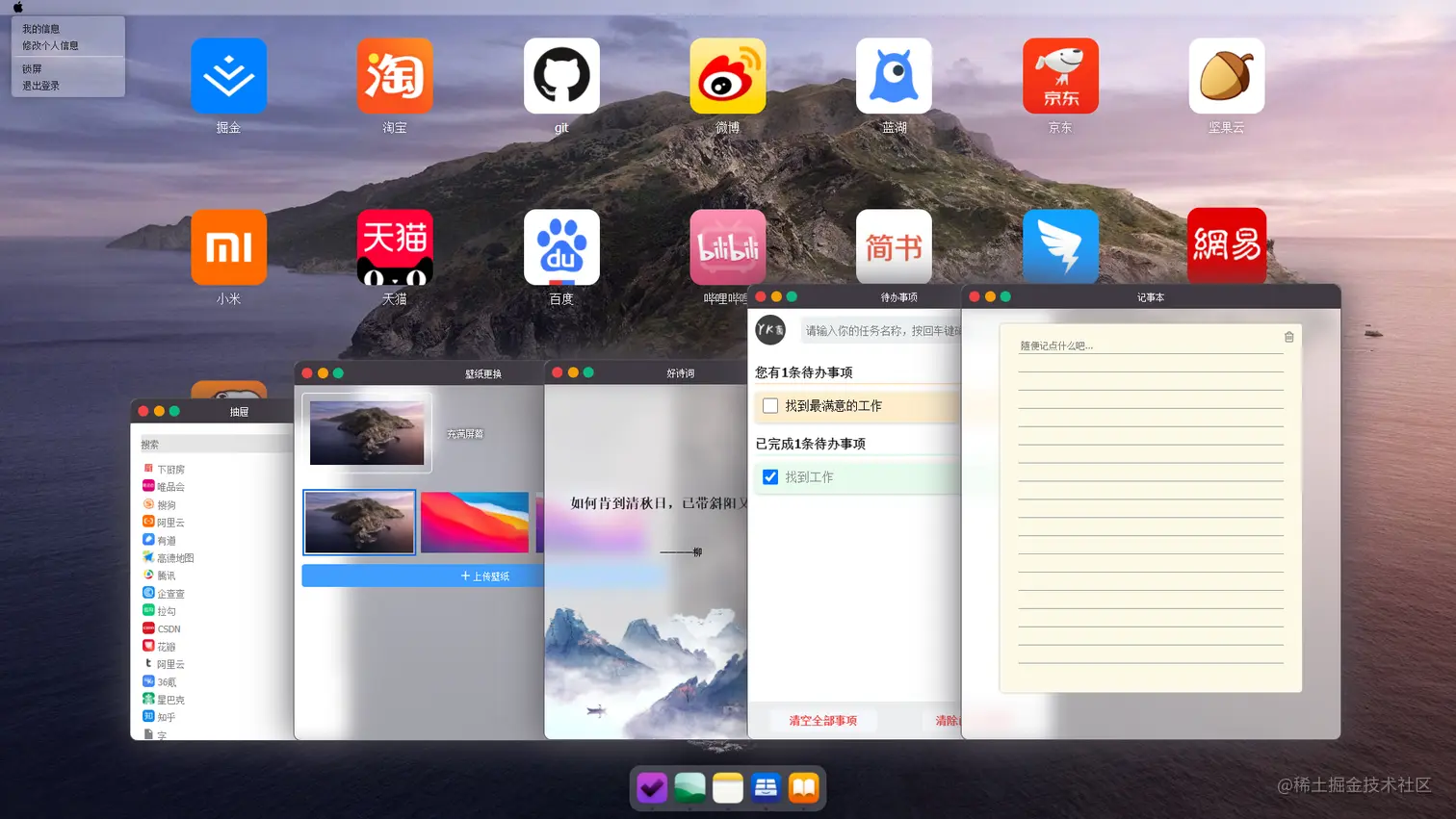Open the 简书 desktop app icon
The height and width of the screenshot is (819, 1456).
[894, 247]
